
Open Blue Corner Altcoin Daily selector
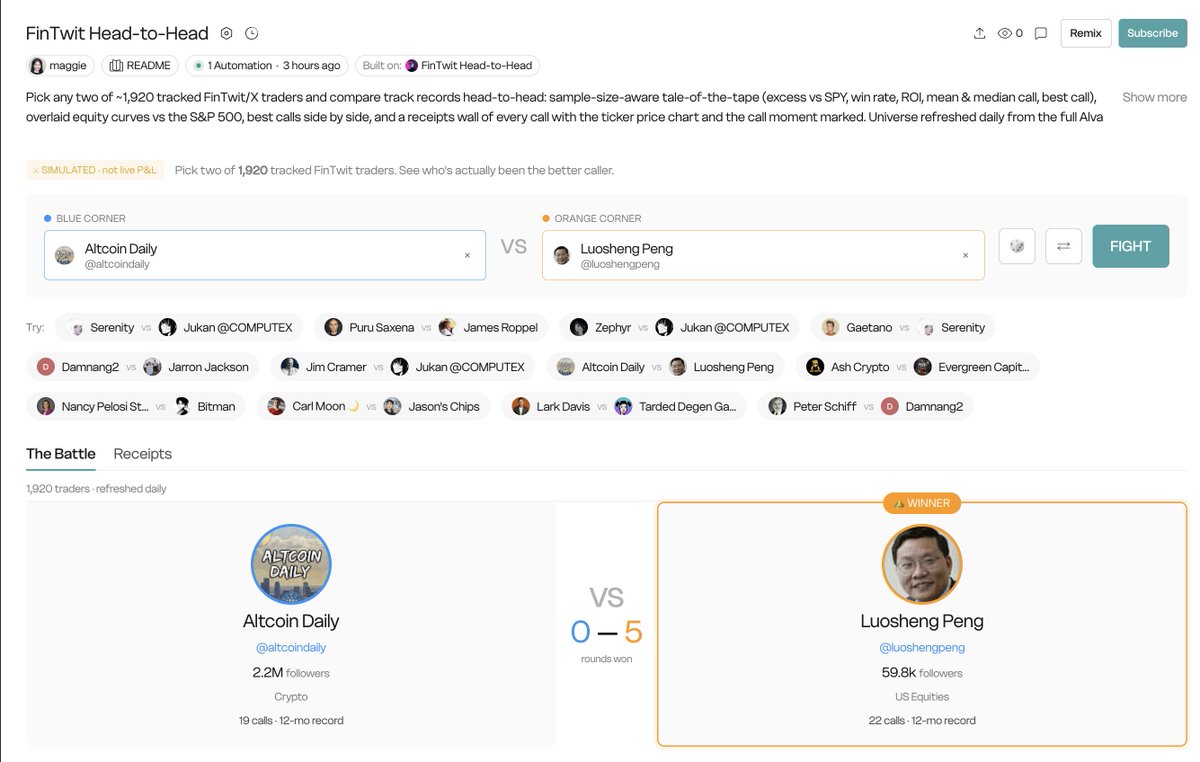coord(265,255)
